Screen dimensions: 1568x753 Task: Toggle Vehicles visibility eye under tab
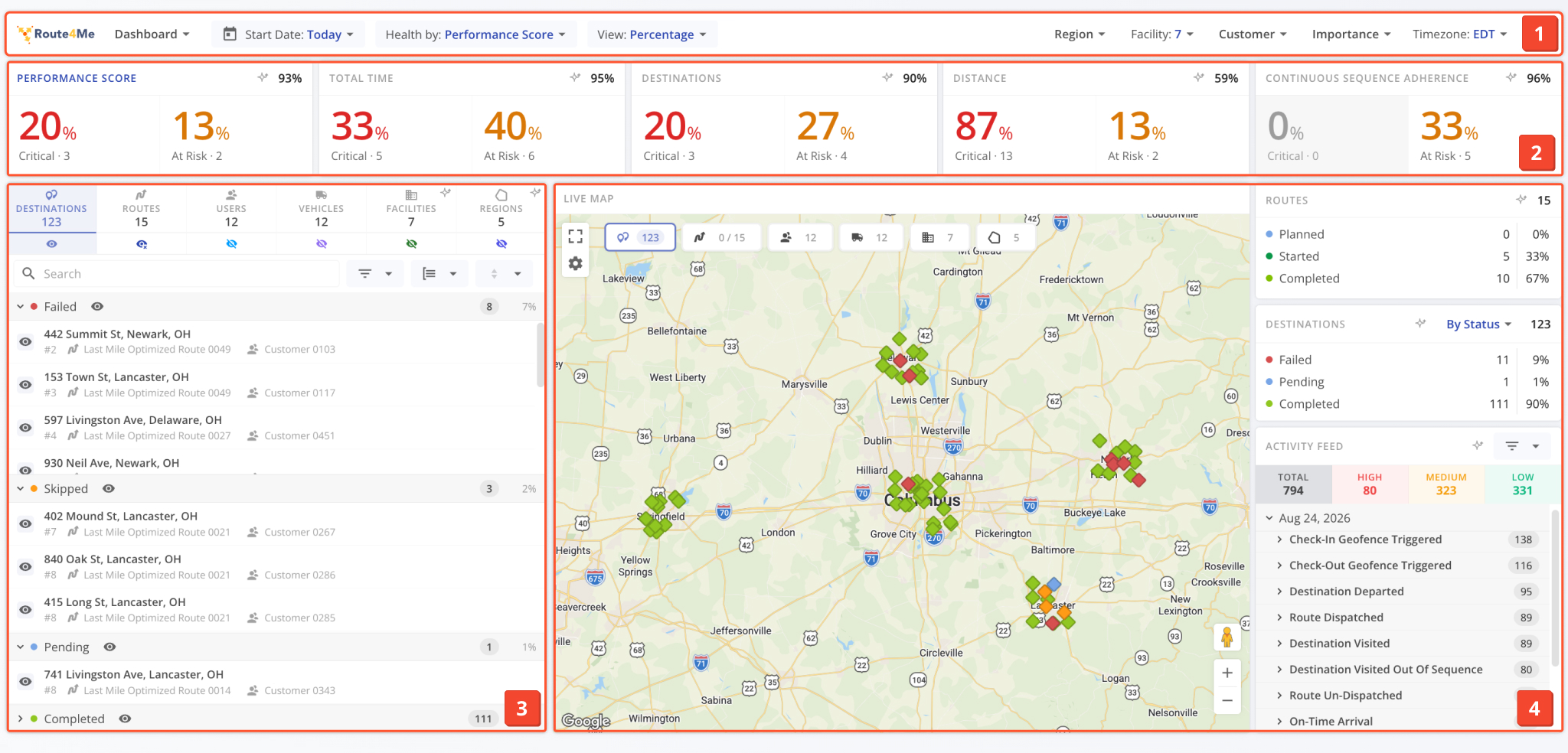click(322, 243)
